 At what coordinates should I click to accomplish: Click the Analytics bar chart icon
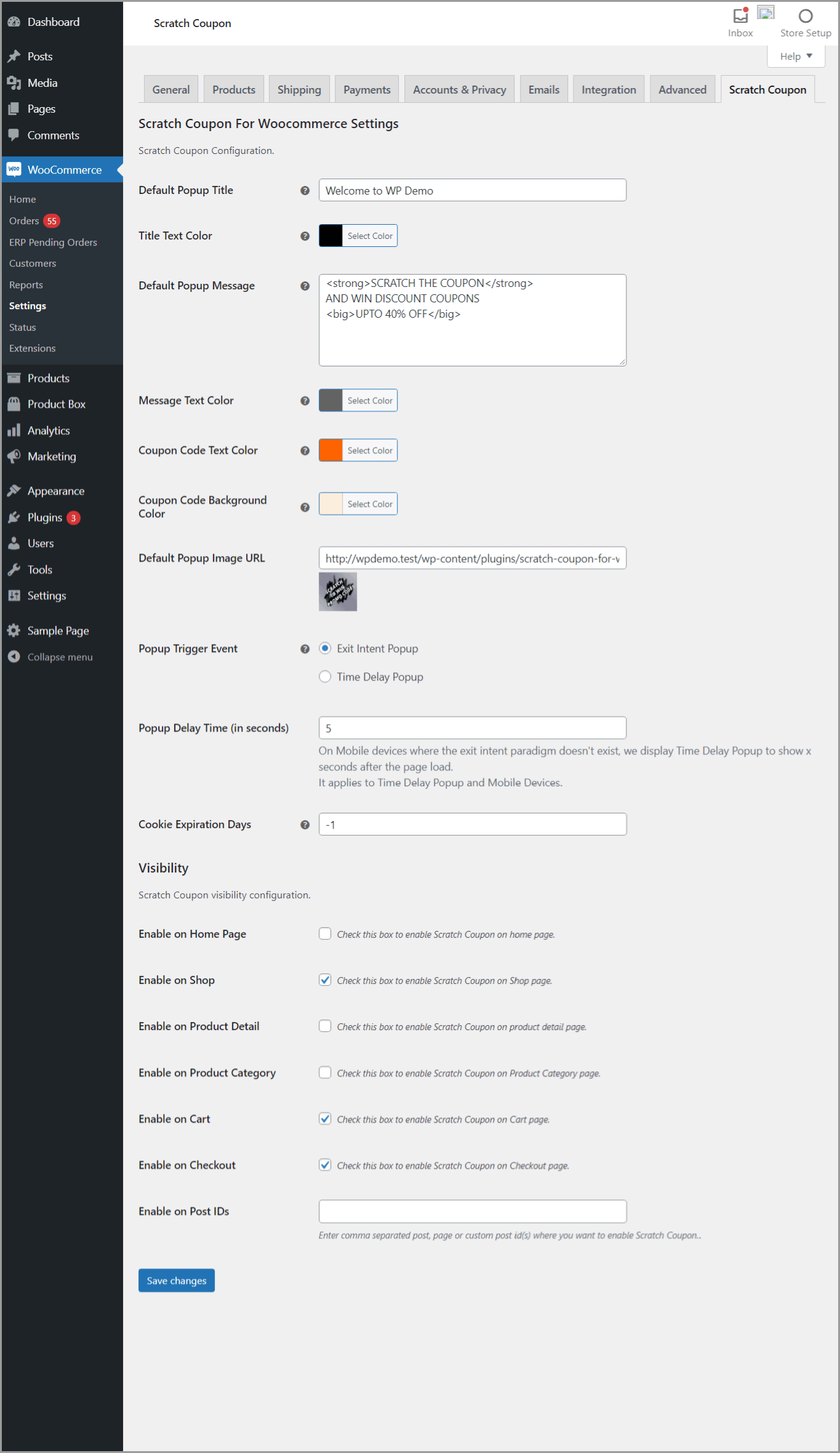tap(14, 430)
